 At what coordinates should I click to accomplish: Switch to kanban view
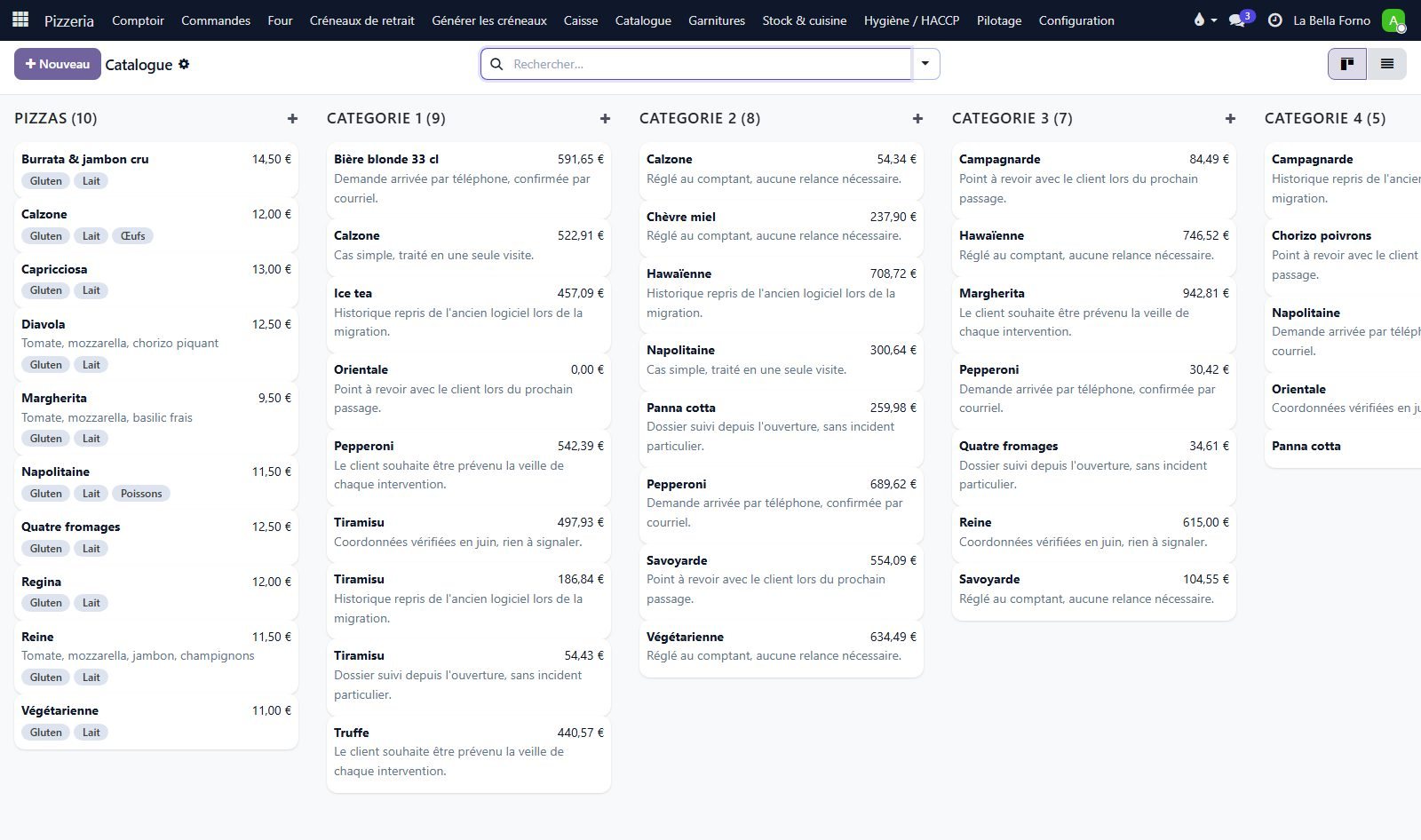coord(1347,64)
